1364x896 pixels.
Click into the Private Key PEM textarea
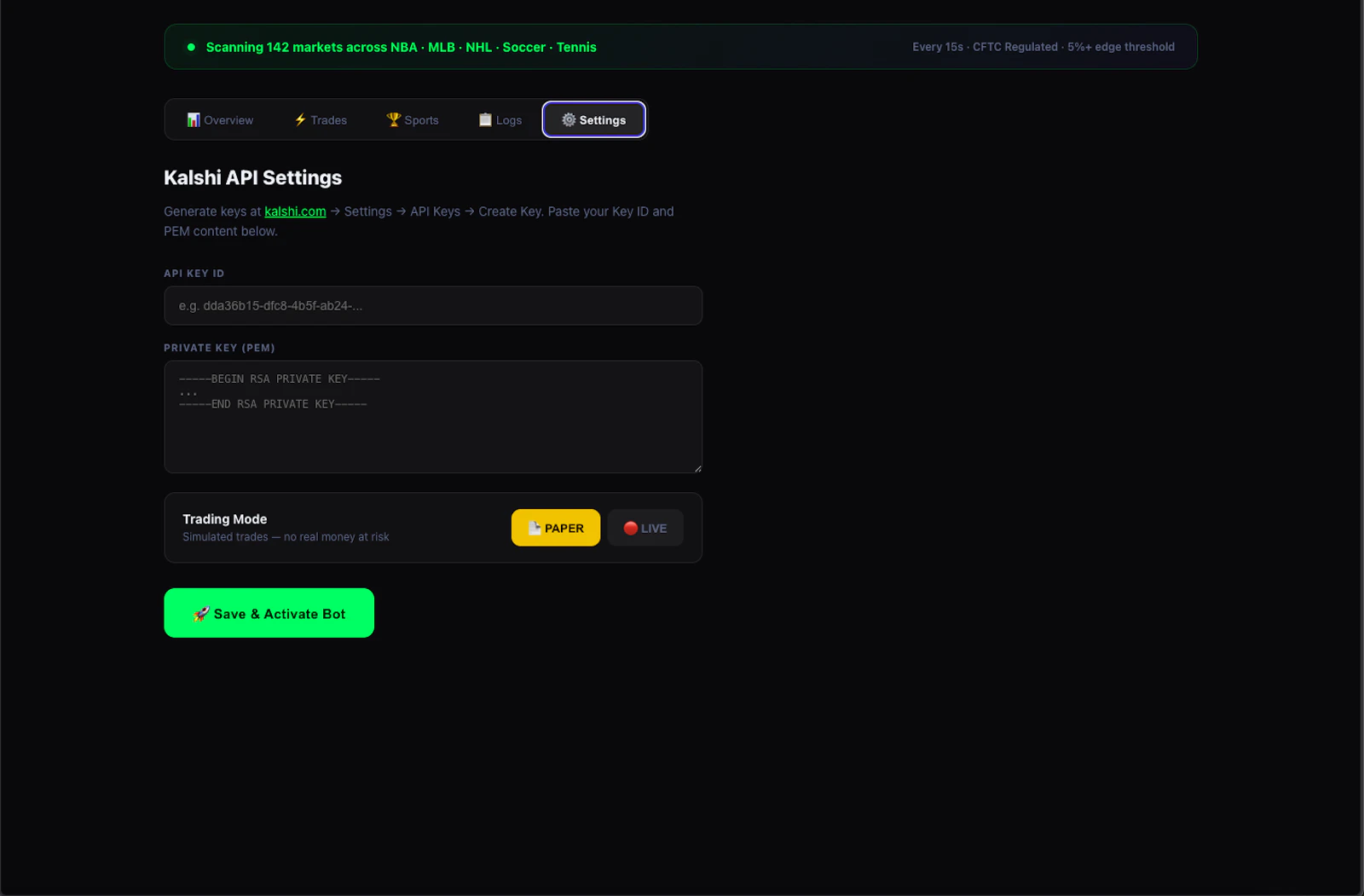coord(433,417)
